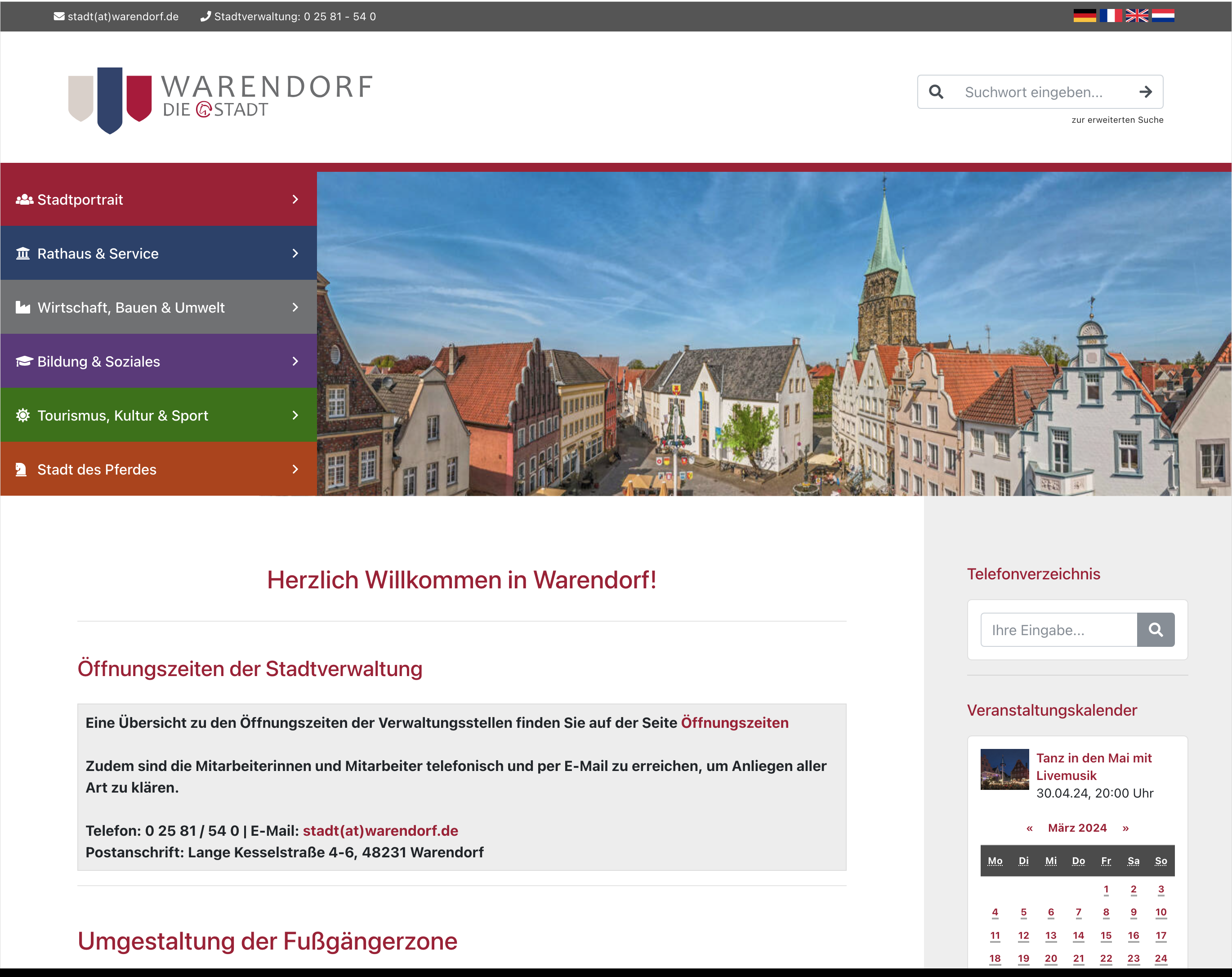Click the Dutch flag language icon
This screenshot has width=1232, height=977.
pos(1162,16)
